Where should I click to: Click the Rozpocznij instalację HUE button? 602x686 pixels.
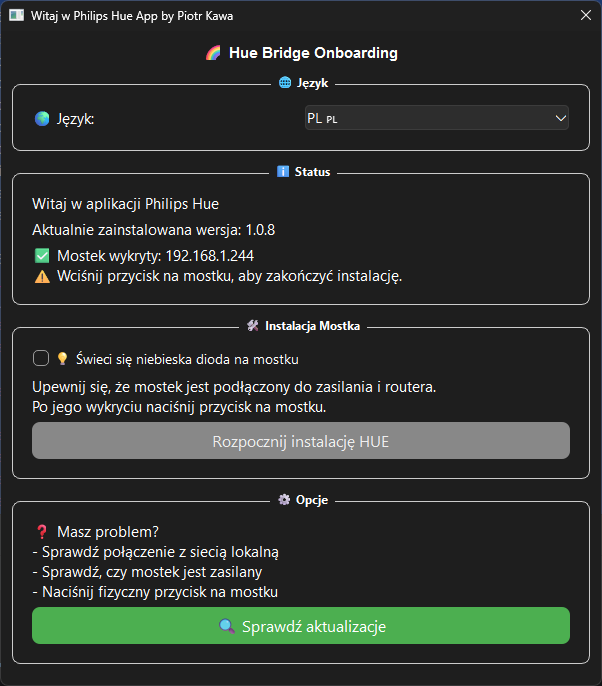click(x=301, y=441)
